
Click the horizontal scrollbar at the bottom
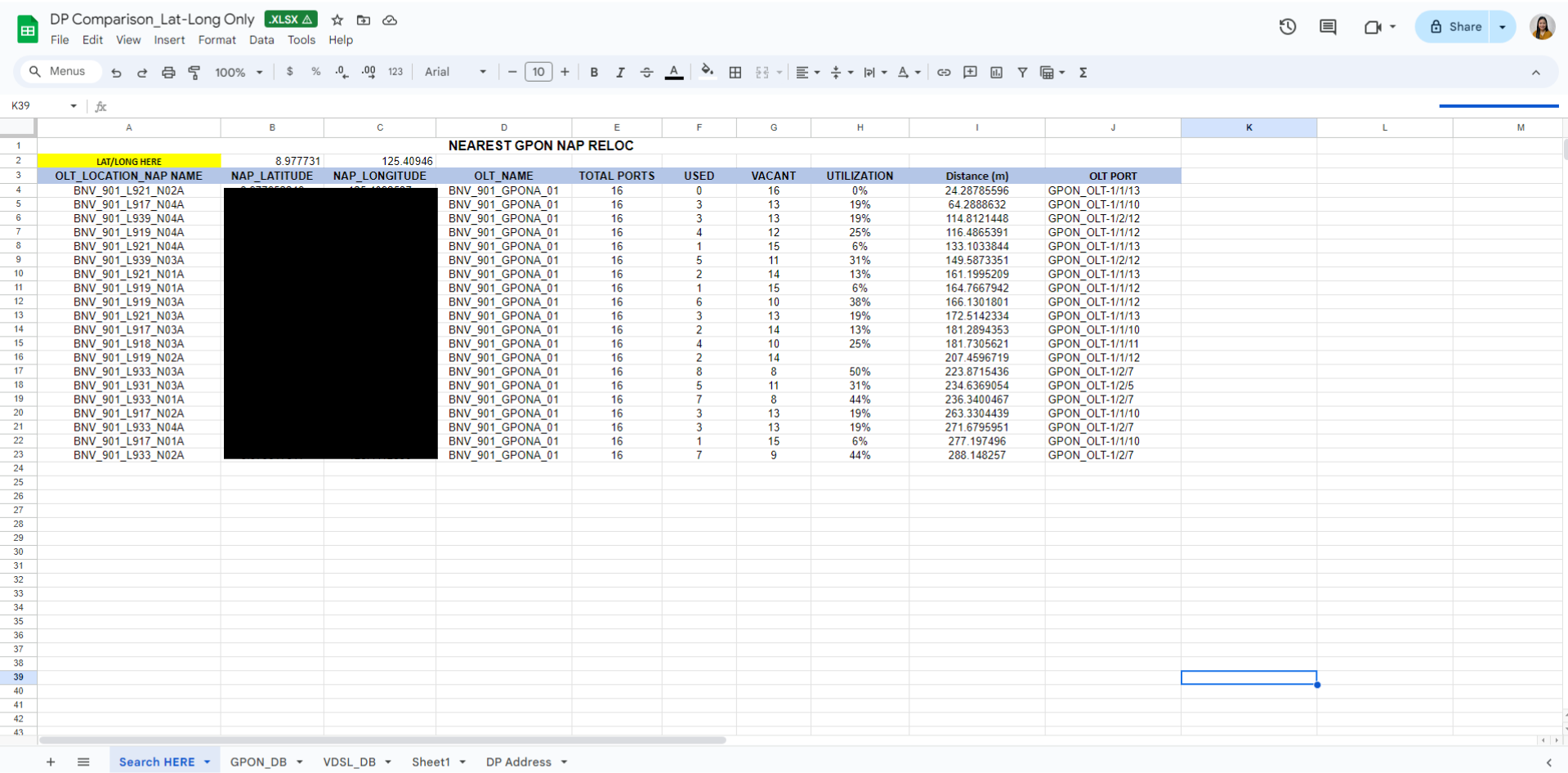(x=382, y=740)
